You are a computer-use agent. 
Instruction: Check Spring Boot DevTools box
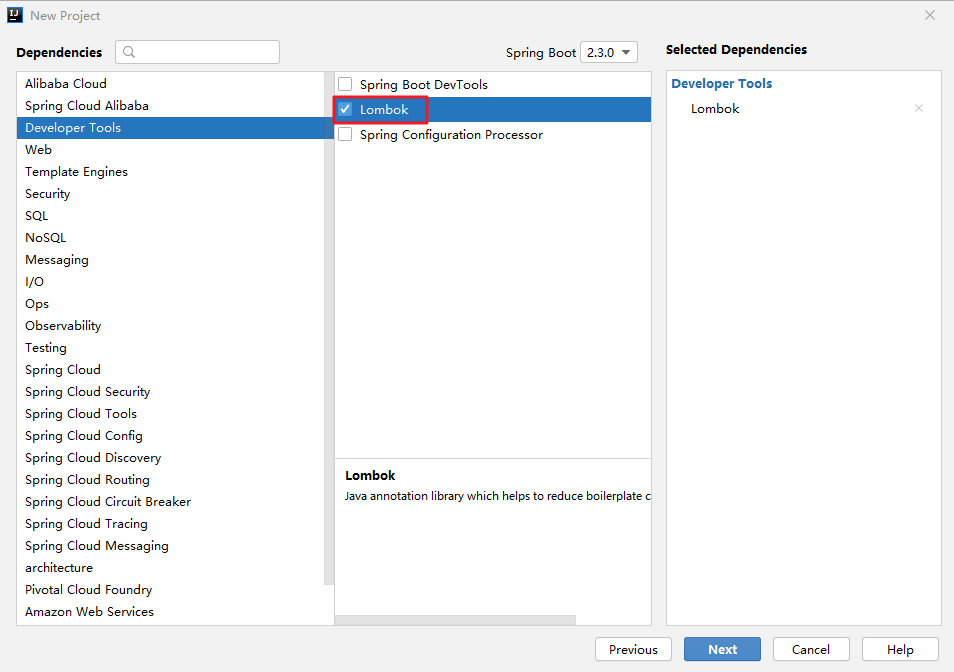coord(345,84)
